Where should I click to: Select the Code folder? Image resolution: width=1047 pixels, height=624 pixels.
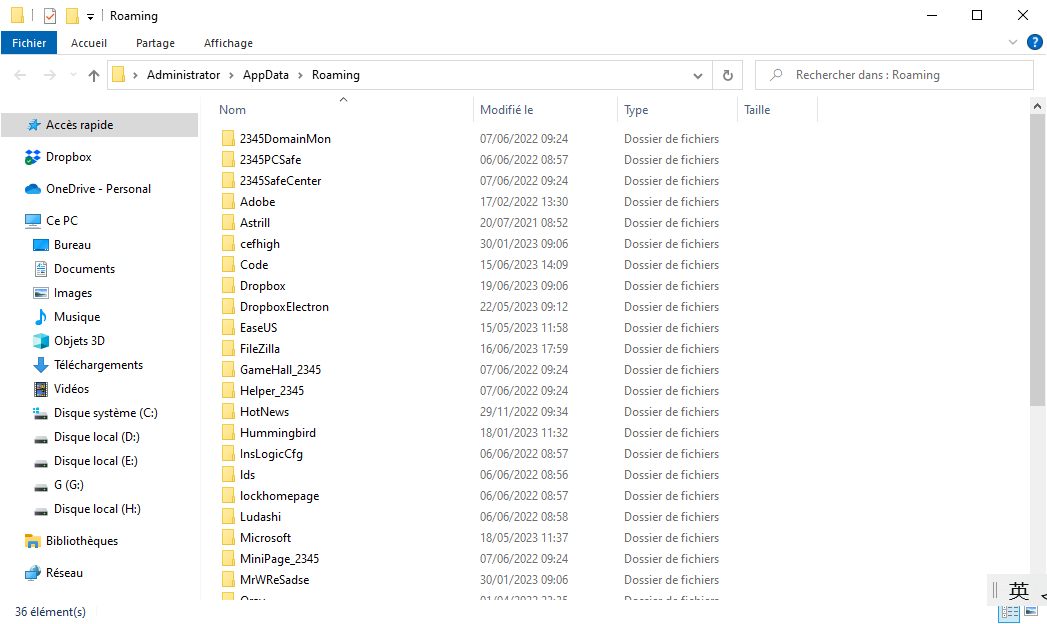(x=254, y=265)
